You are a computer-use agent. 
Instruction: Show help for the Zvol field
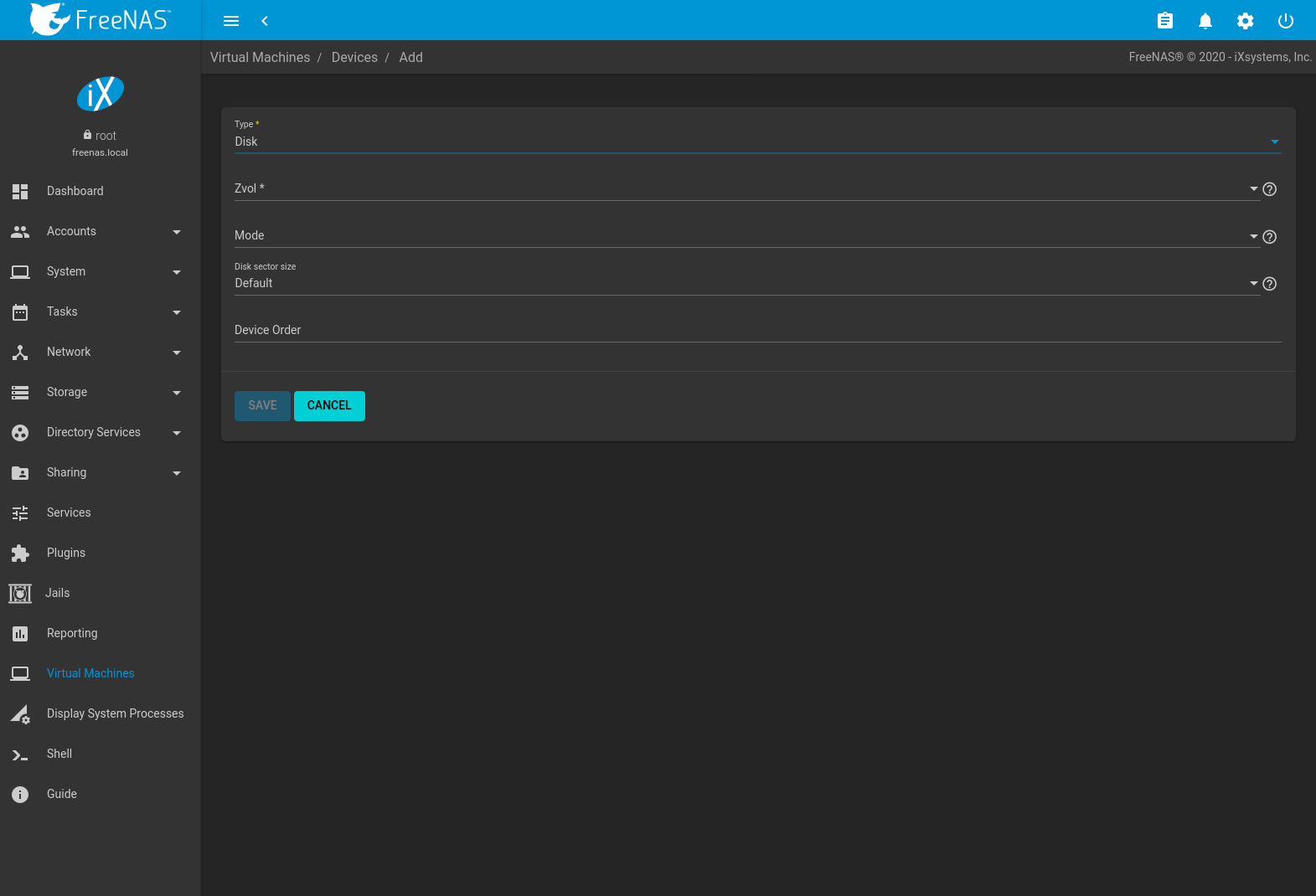click(x=1269, y=189)
